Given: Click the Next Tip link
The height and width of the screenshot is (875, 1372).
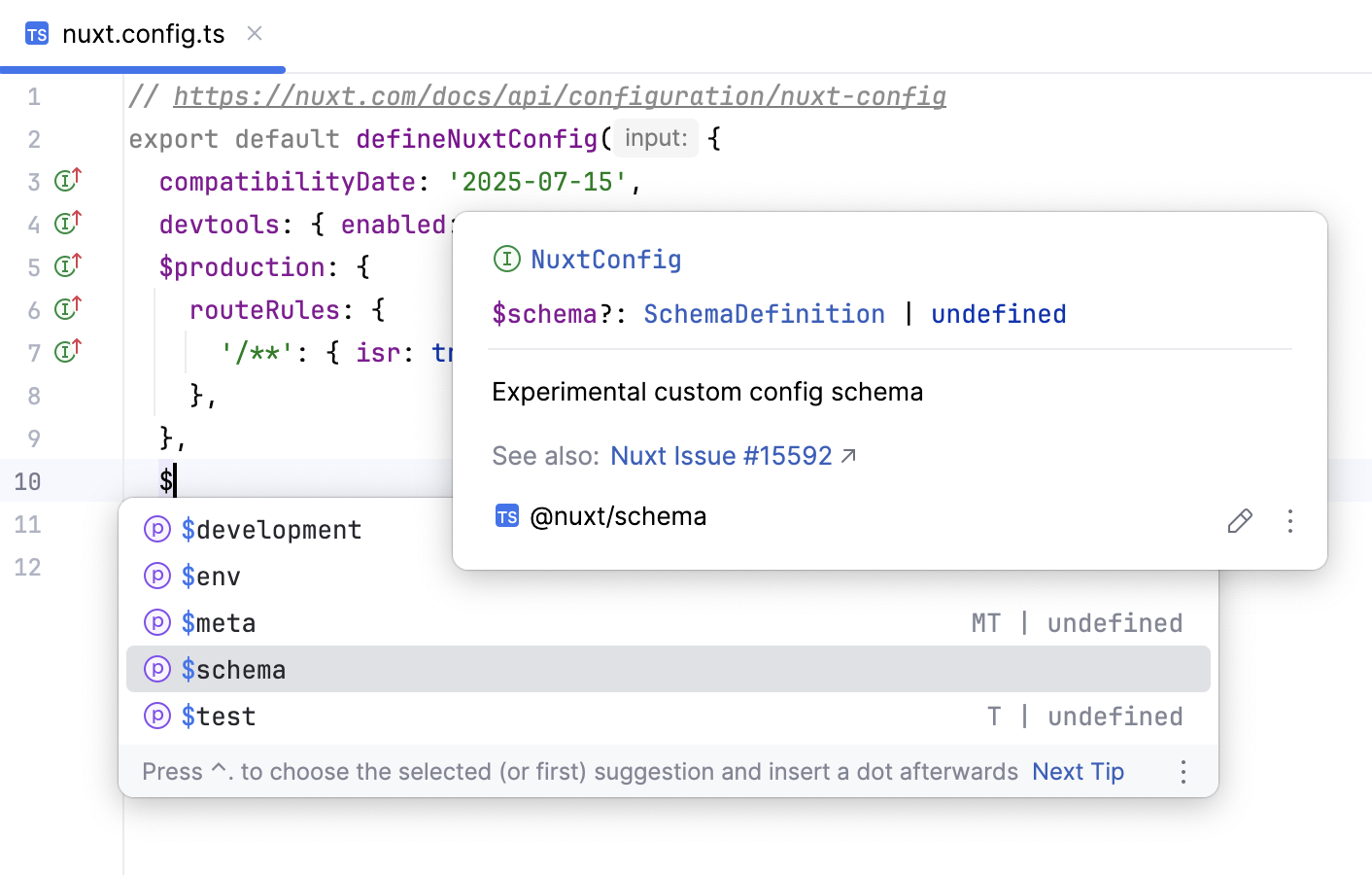Looking at the screenshot, I should point(1077,771).
